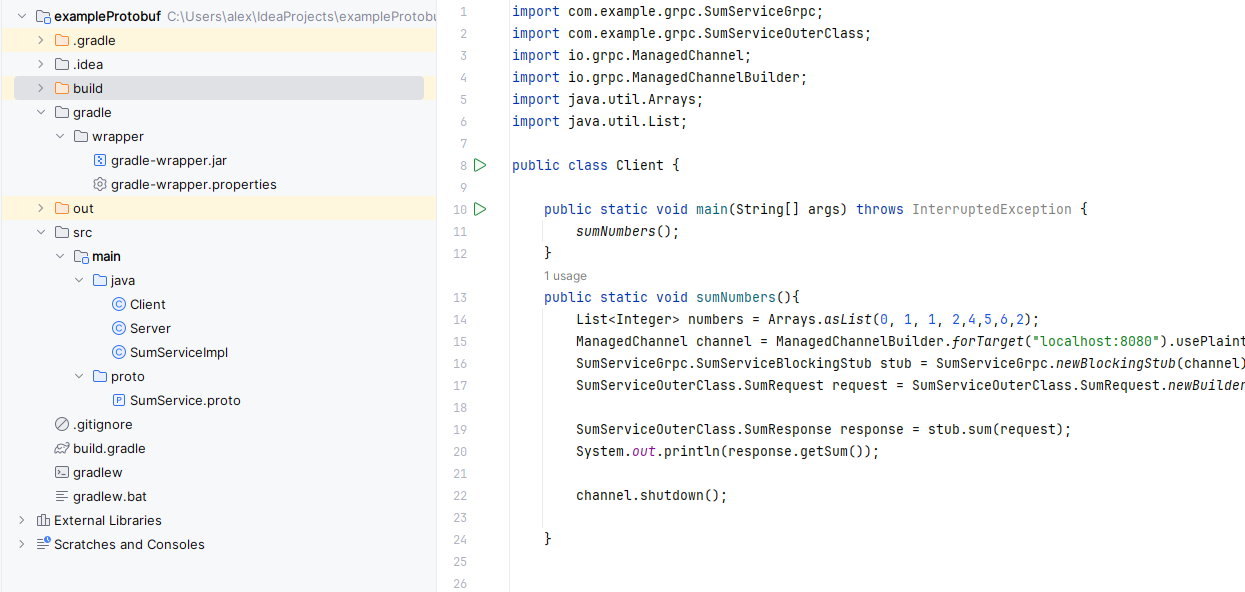
Task: Collapse the main folder
Action: (60, 257)
